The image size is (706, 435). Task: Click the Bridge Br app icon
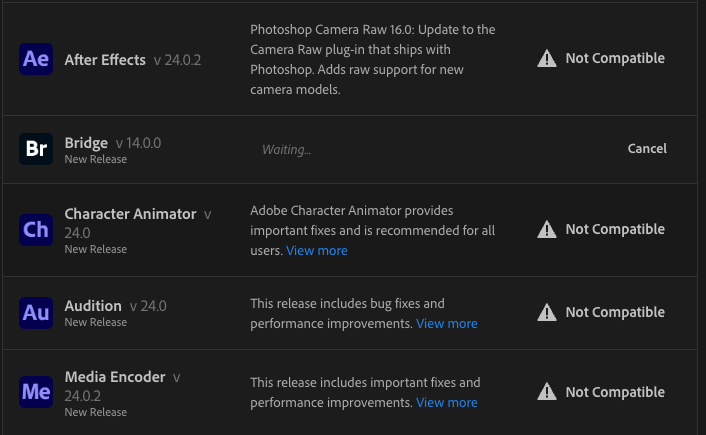[36, 149]
